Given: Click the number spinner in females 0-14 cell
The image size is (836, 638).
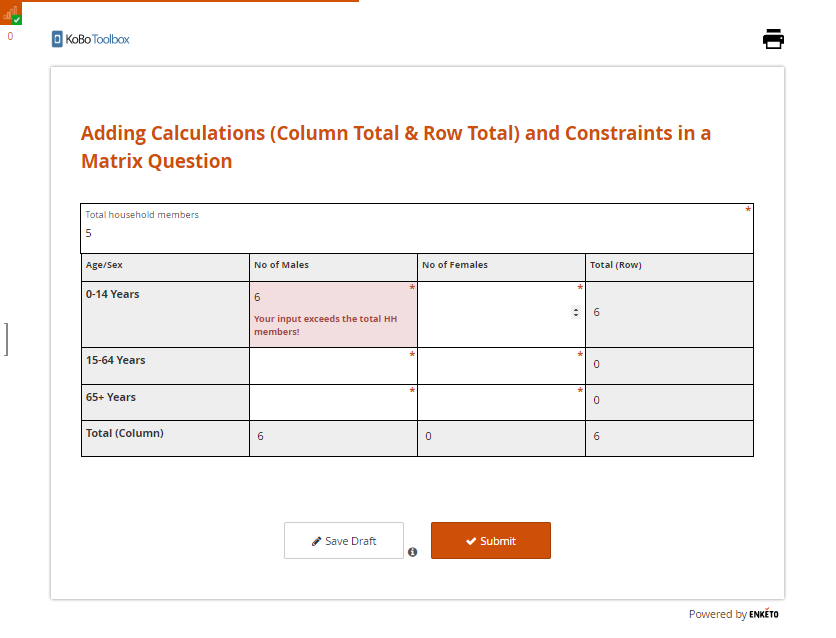Looking at the screenshot, I should click(575, 312).
